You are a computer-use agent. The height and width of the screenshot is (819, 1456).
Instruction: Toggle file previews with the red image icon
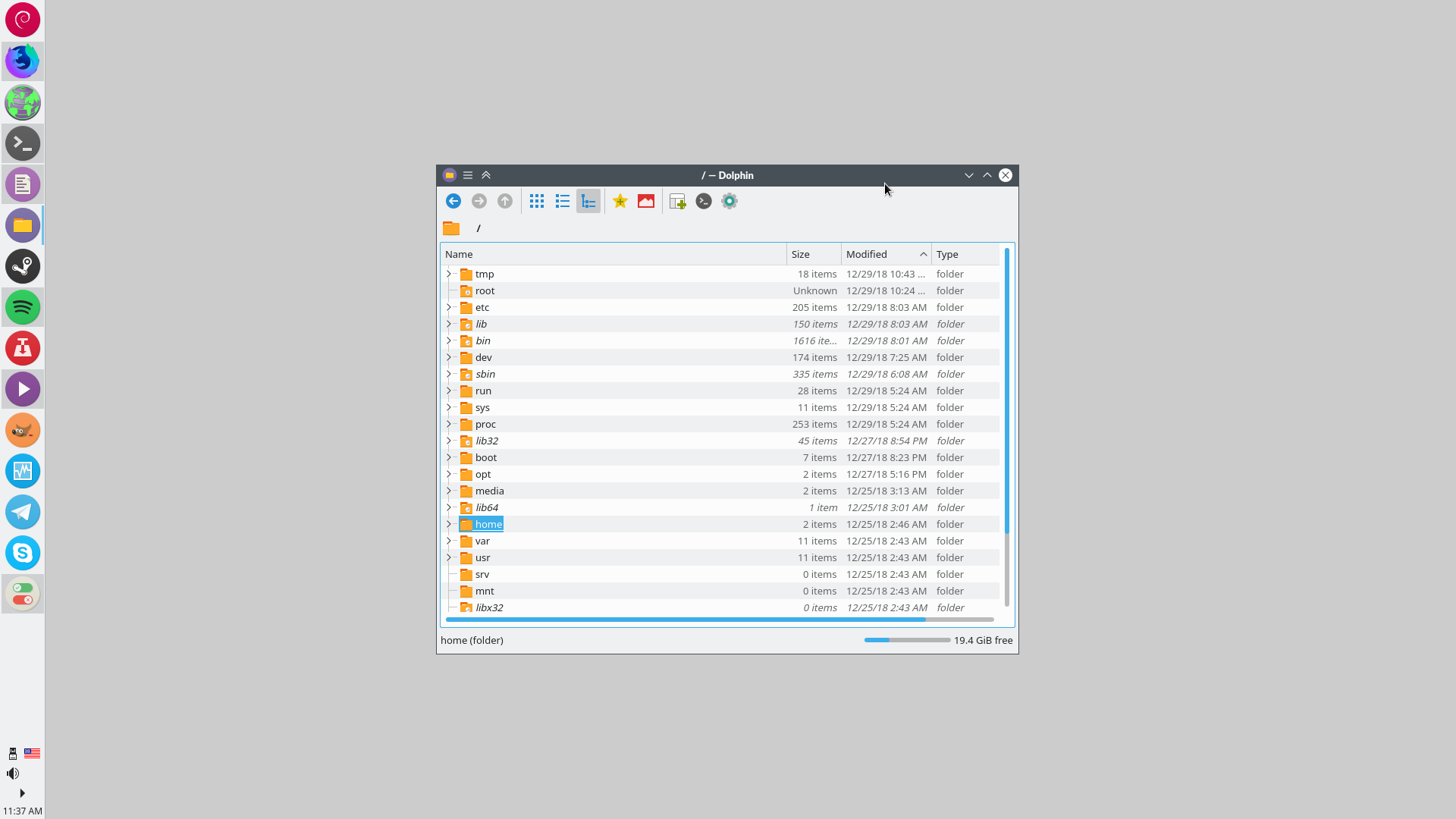pos(646,201)
